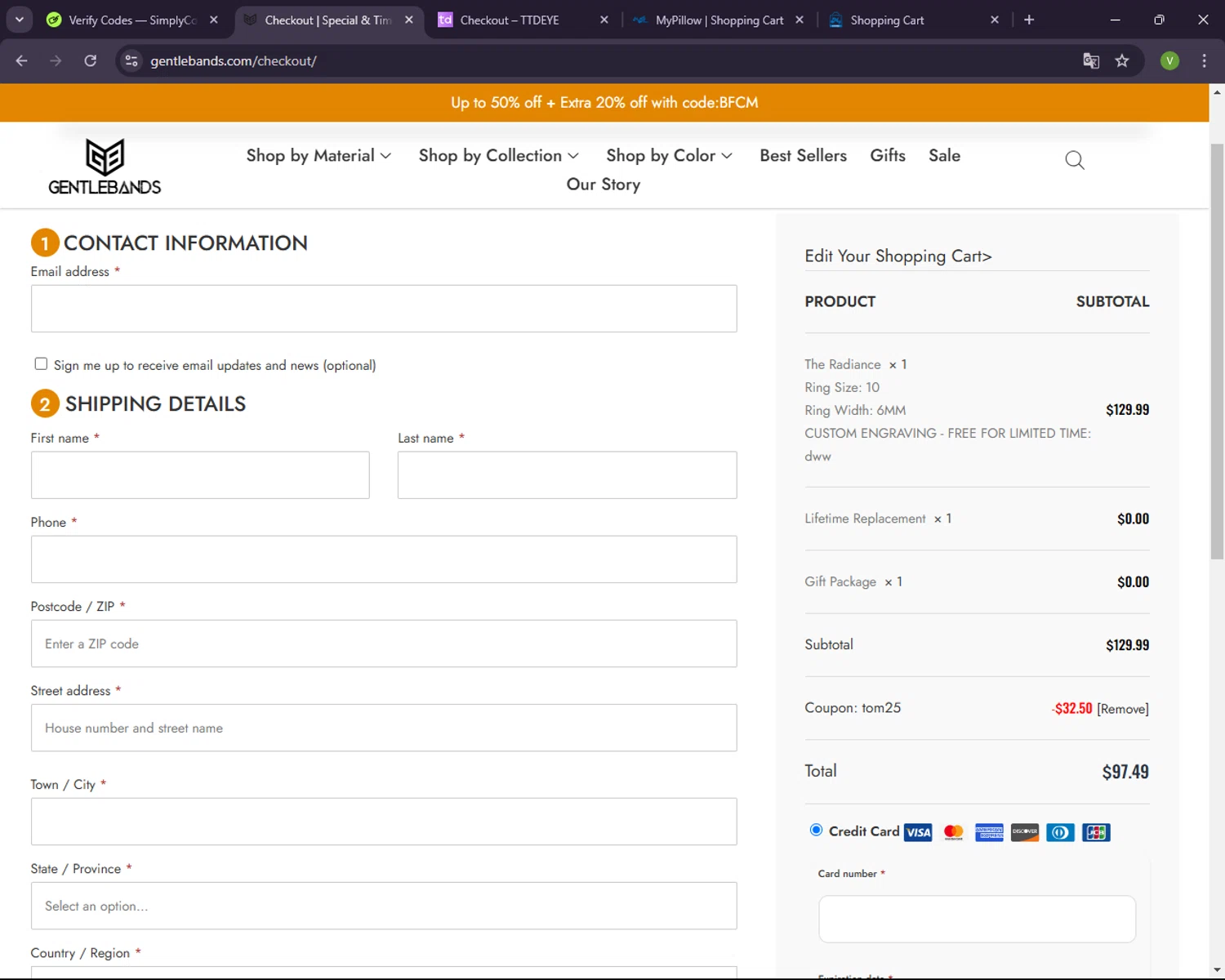The image size is (1225, 980).
Task: Focus the Town / City field
Action: tap(384, 822)
